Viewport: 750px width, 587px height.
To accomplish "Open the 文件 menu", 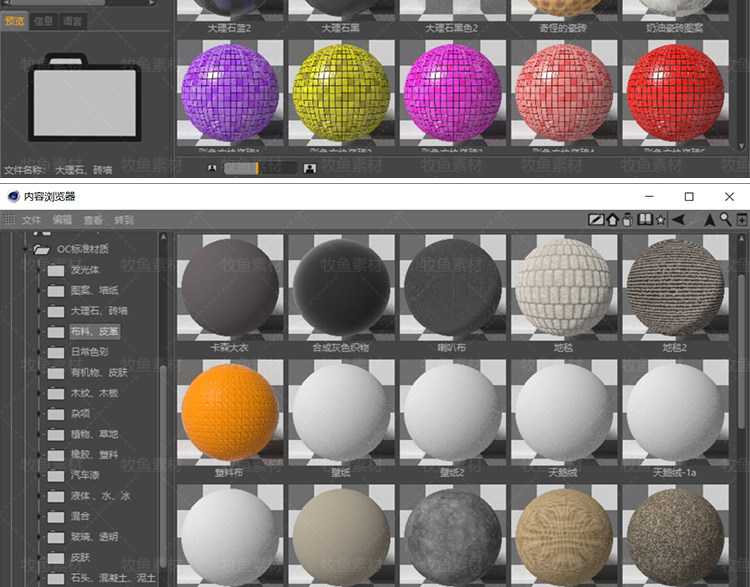I will coord(31,220).
